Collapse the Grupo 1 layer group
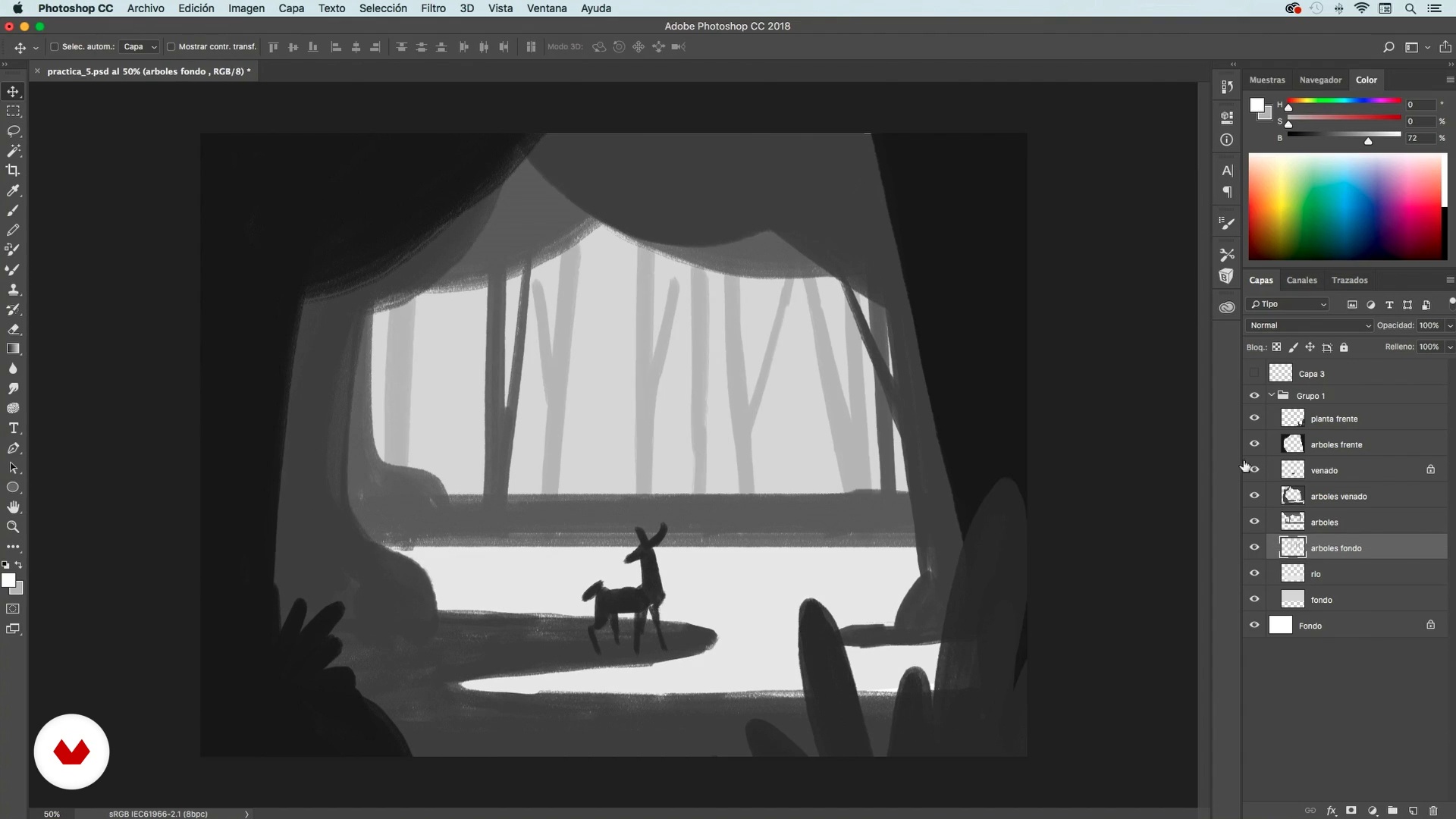The height and width of the screenshot is (819, 1456). (x=1272, y=395)
